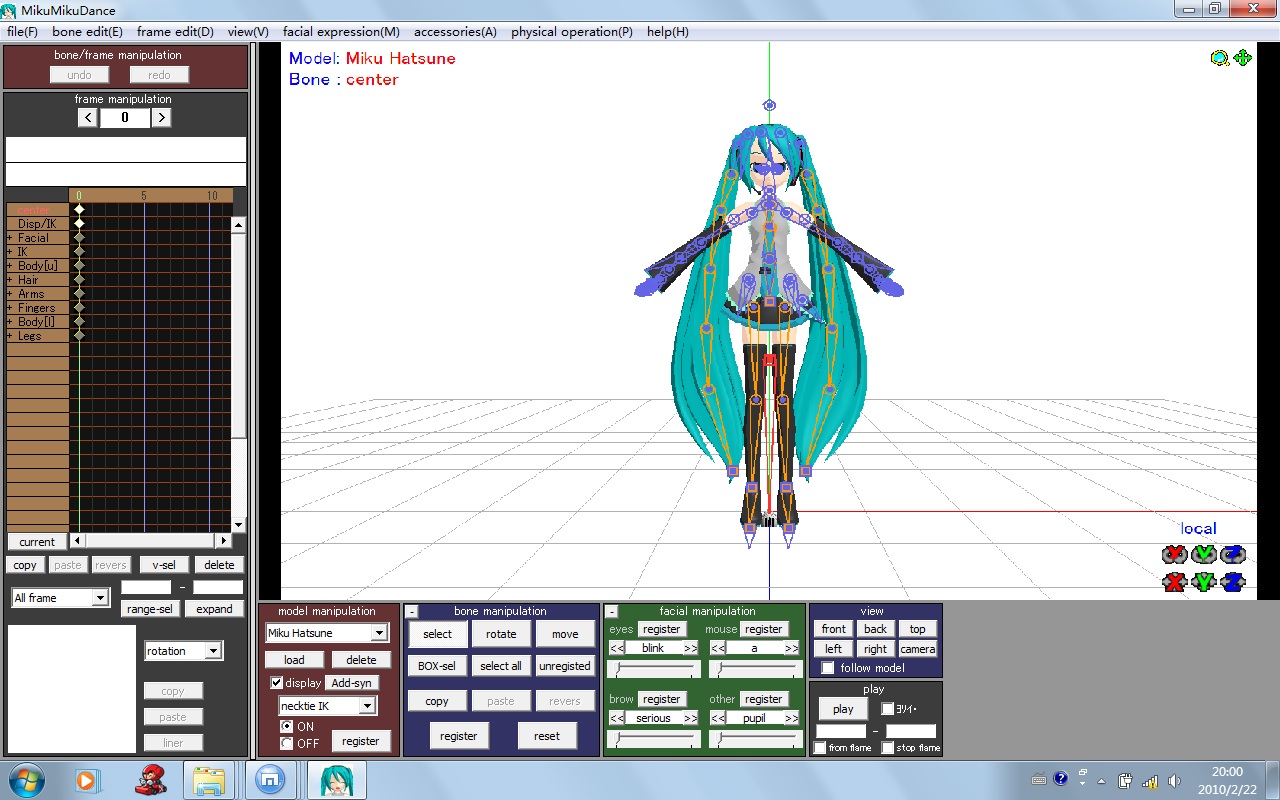Click the red X move axis icon
Screen dimensions: 1280x800
1174,581
